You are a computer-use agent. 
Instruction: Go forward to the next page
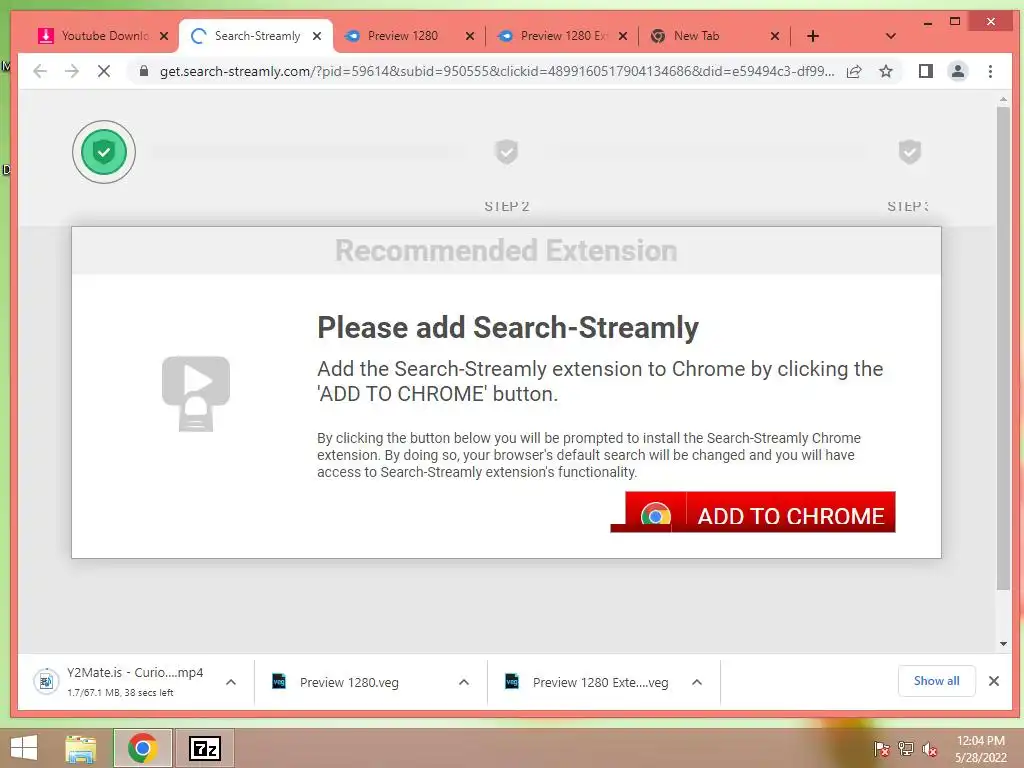(x=72, y=71)
